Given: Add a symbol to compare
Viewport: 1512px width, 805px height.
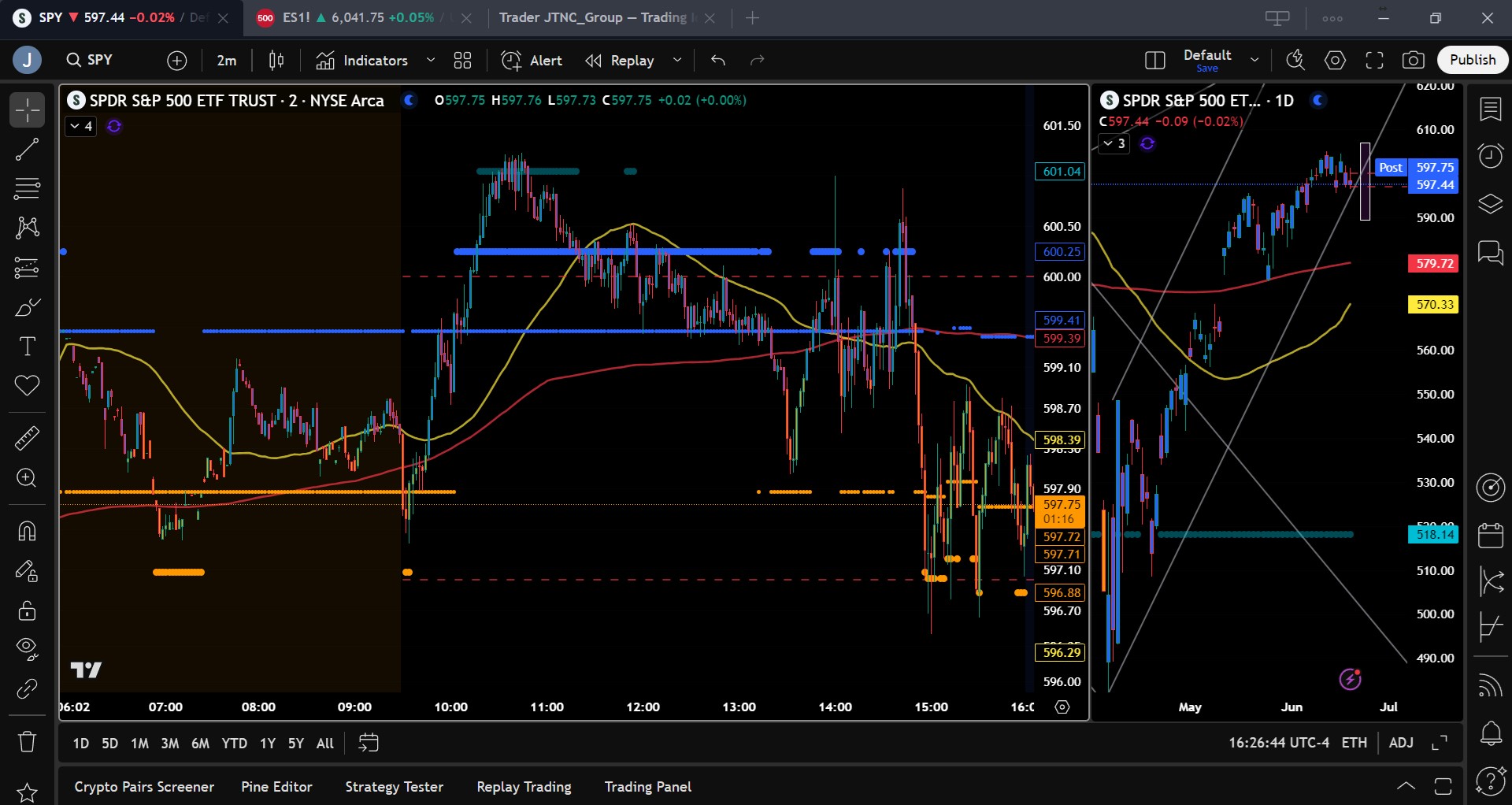Looking at the screenshot, I should click(x=177, y=60).
